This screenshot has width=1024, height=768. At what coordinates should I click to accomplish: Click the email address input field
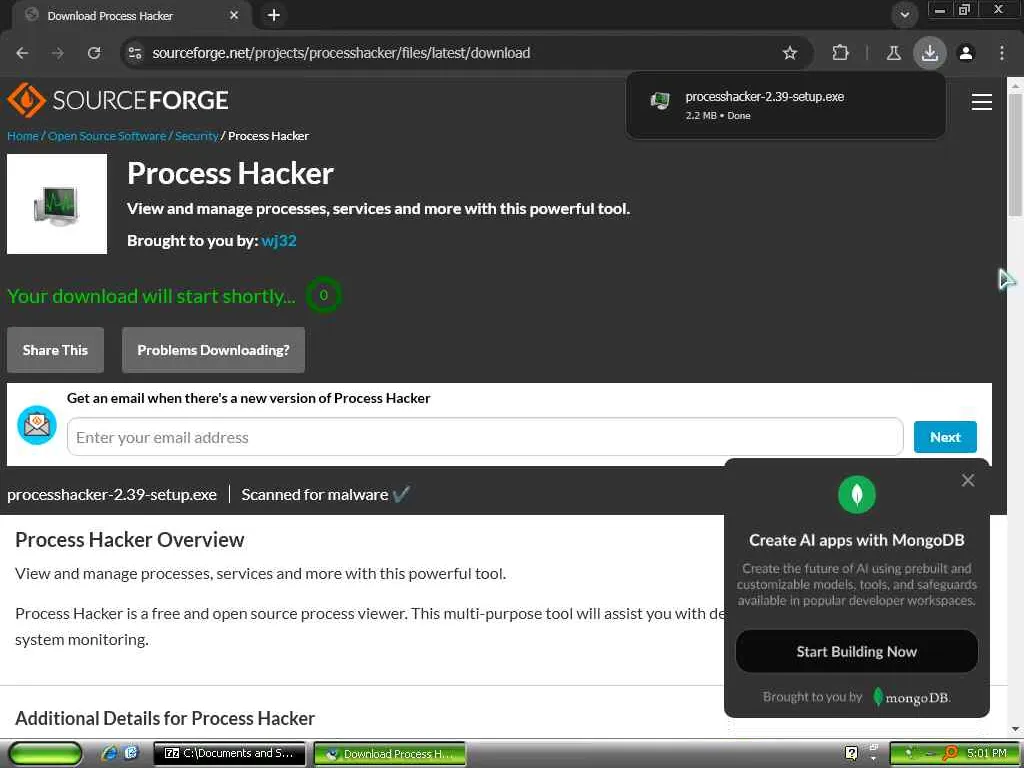click(x=485, y=437)
